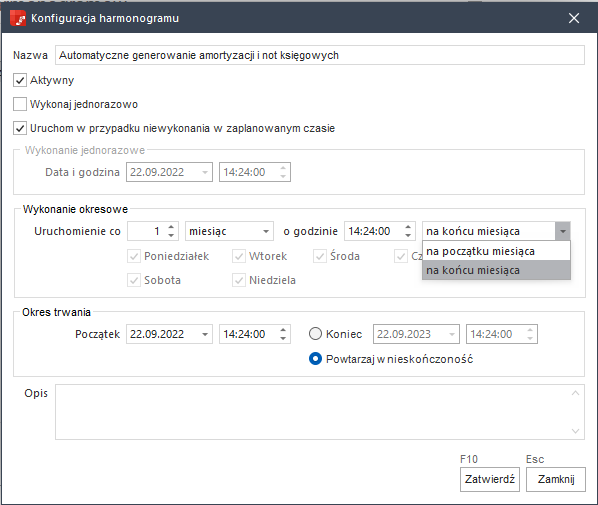Decrease 'o godzinie' time with down arrow

[408, 235]
